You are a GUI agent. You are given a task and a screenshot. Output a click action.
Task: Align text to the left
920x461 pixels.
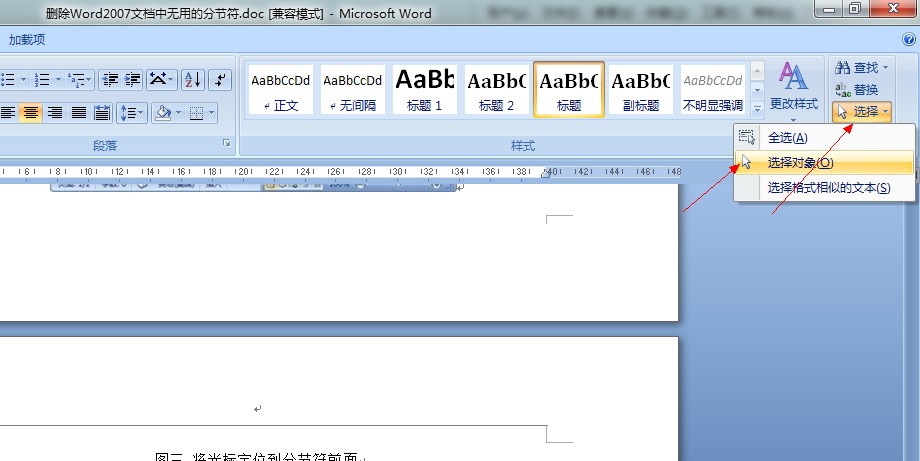click(x=8, y=113)
